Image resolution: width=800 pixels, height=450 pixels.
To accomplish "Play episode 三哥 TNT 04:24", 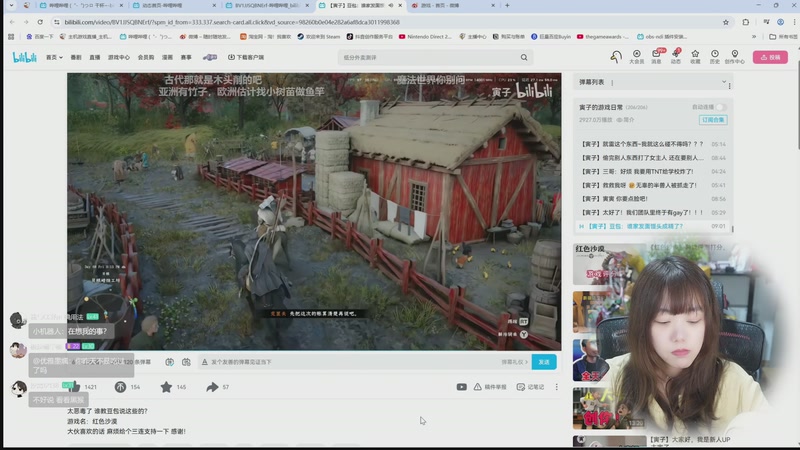I will (x=654, y=172).
